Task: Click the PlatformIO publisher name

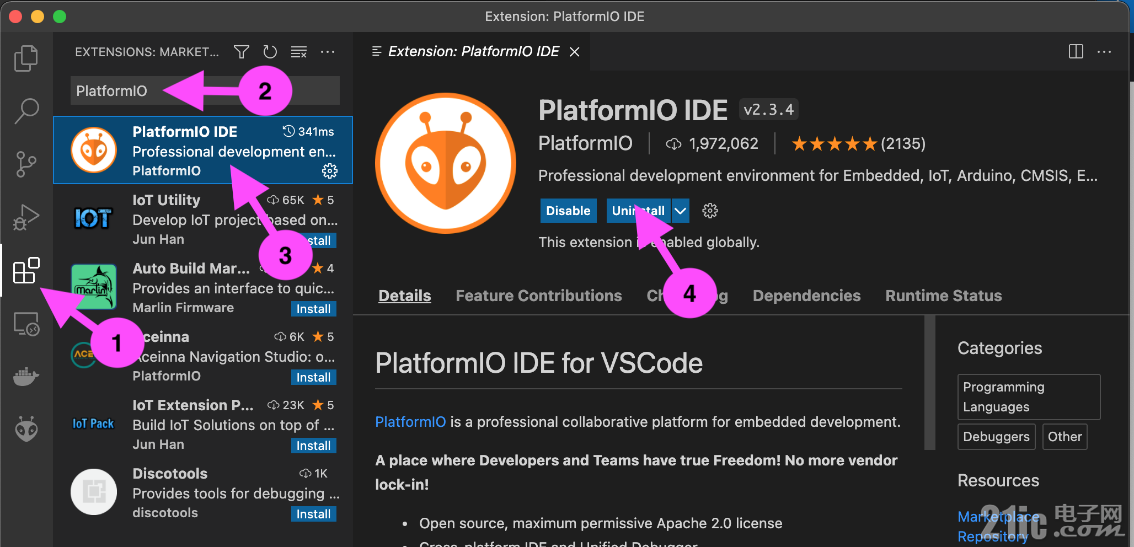Action: [x=585, y=143]
